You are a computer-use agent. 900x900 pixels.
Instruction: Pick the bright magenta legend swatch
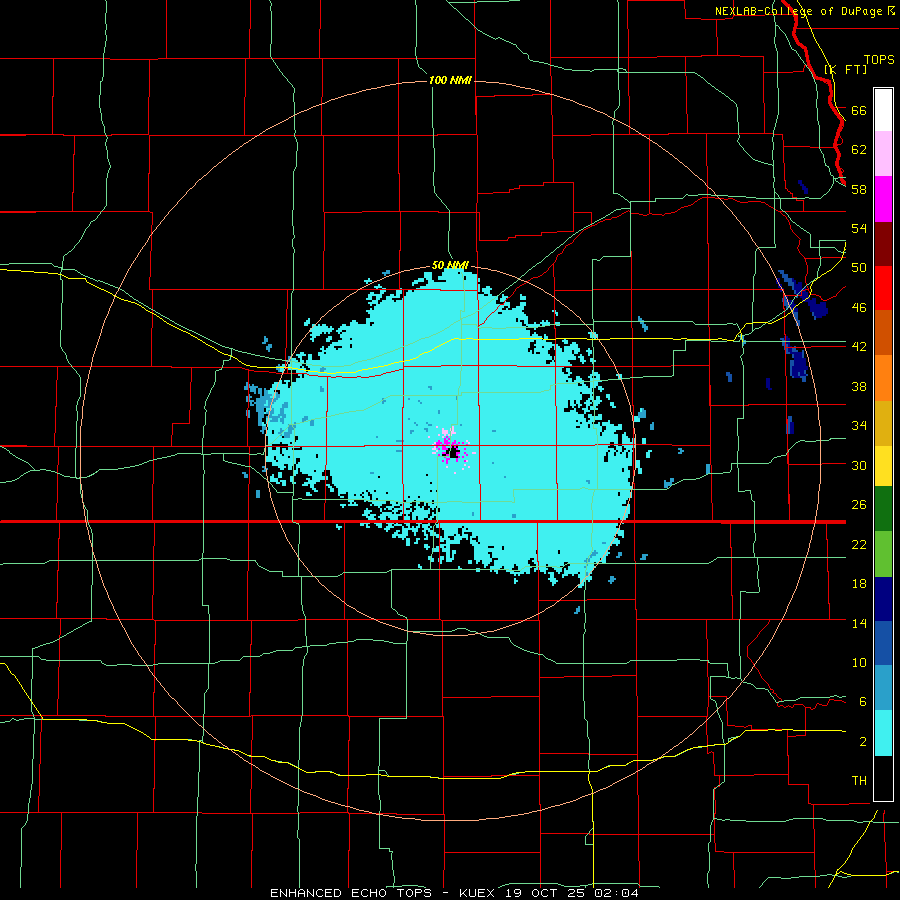point(883,199)
